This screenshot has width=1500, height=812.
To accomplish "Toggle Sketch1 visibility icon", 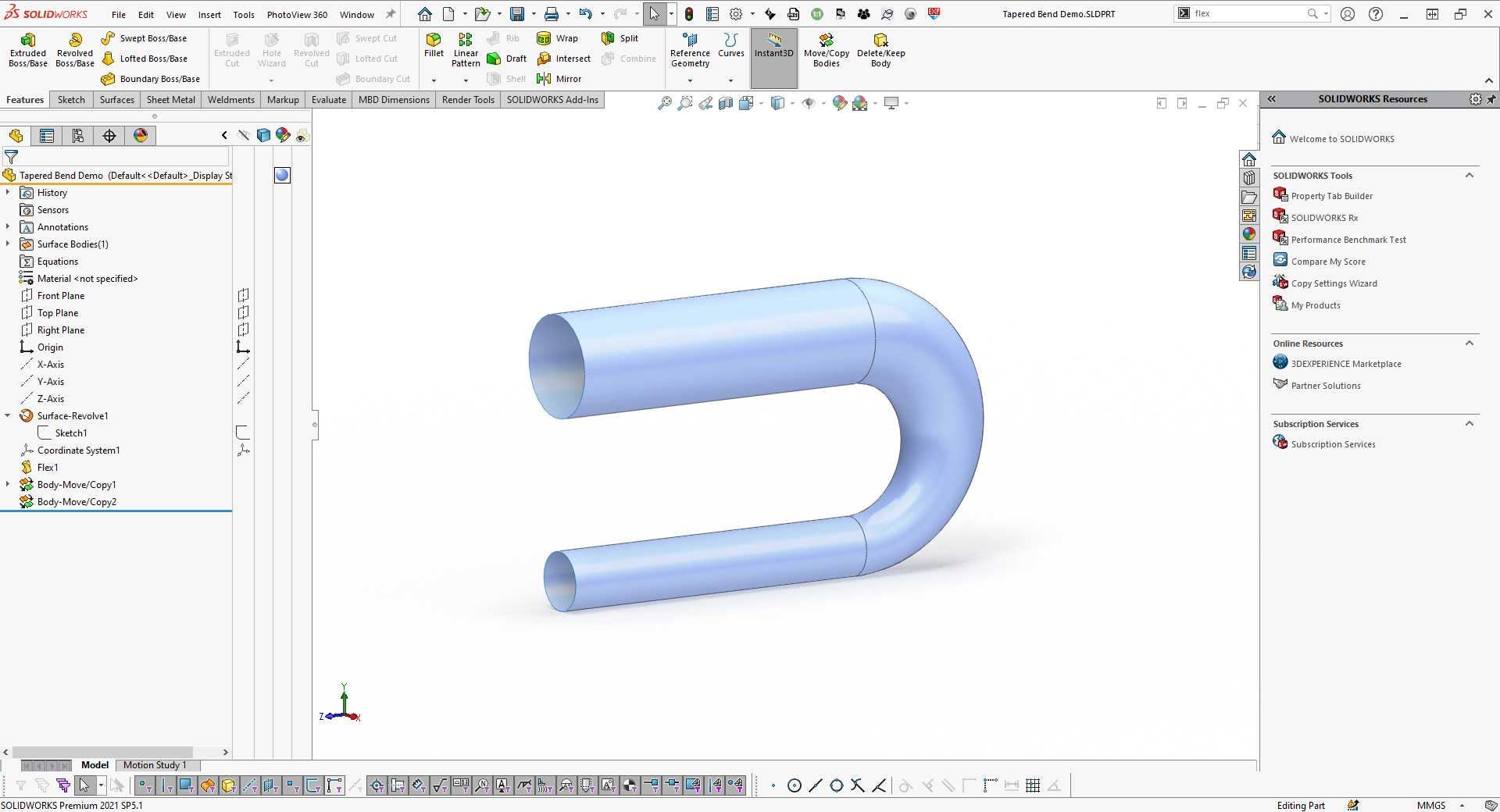I will tap(243, 433).
